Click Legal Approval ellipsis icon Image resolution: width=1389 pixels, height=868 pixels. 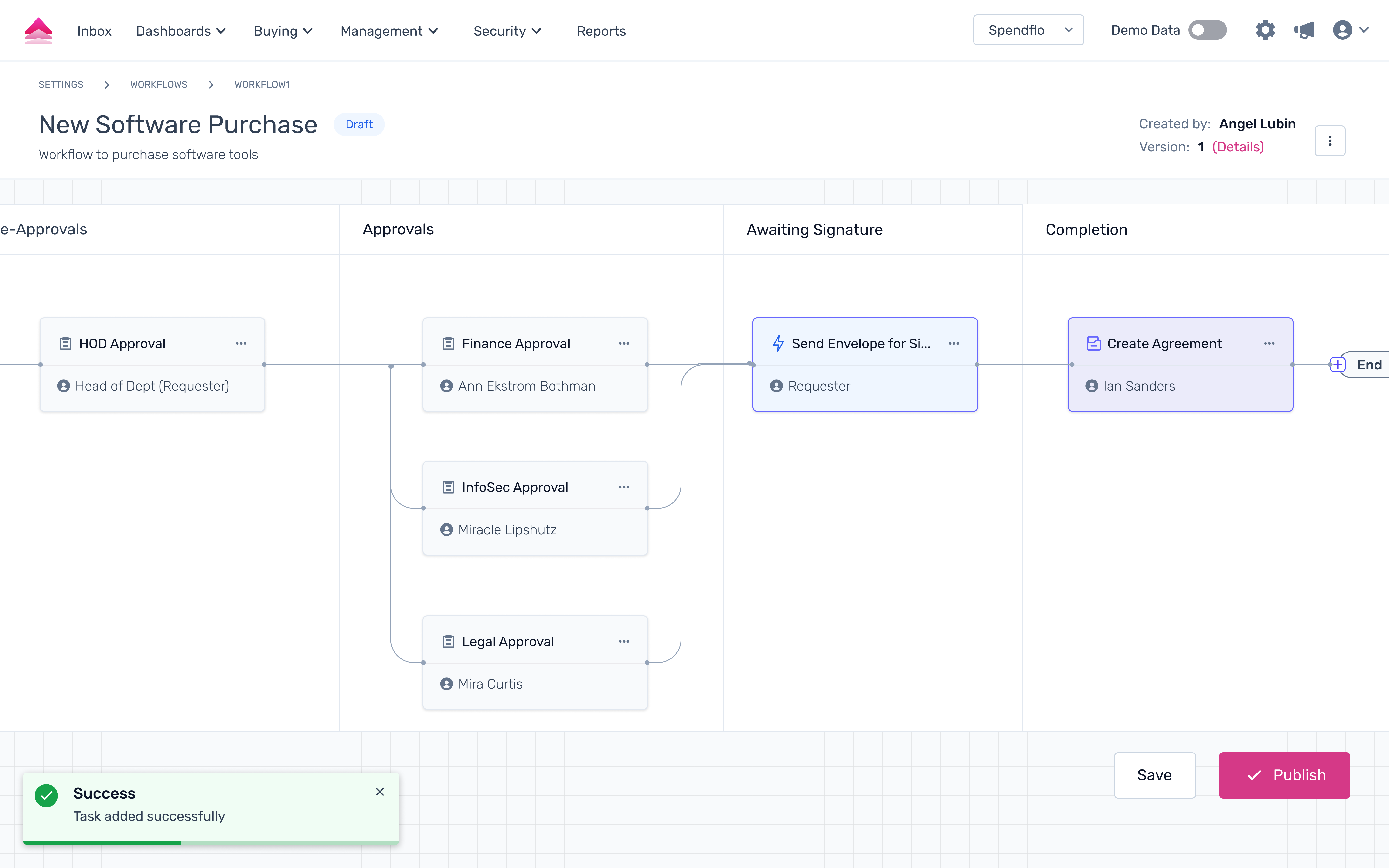pyautogui.click(x=624, y=641)
